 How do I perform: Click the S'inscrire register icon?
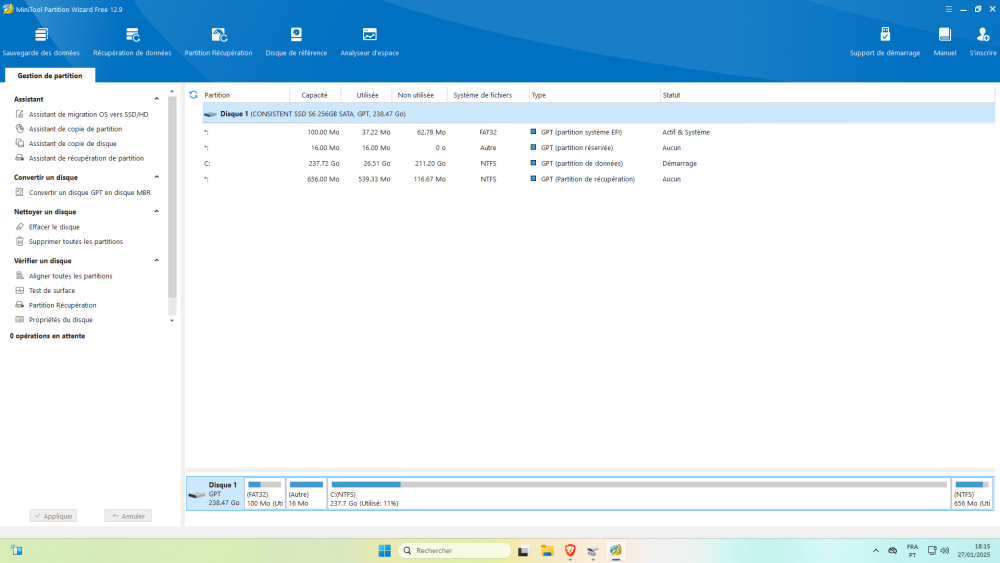[x=982, y=41]
